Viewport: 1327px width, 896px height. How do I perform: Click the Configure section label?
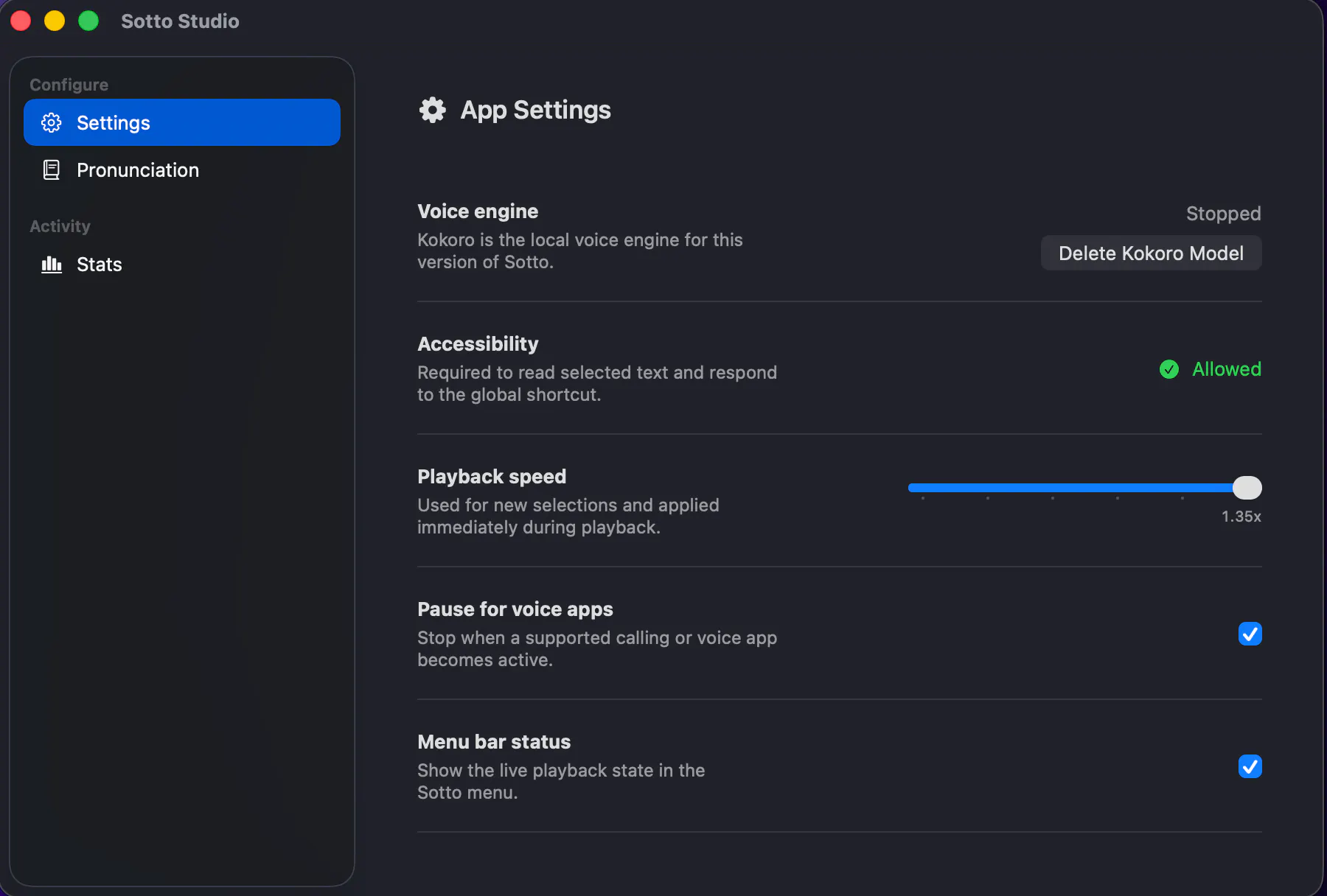[x=69, y=85]
